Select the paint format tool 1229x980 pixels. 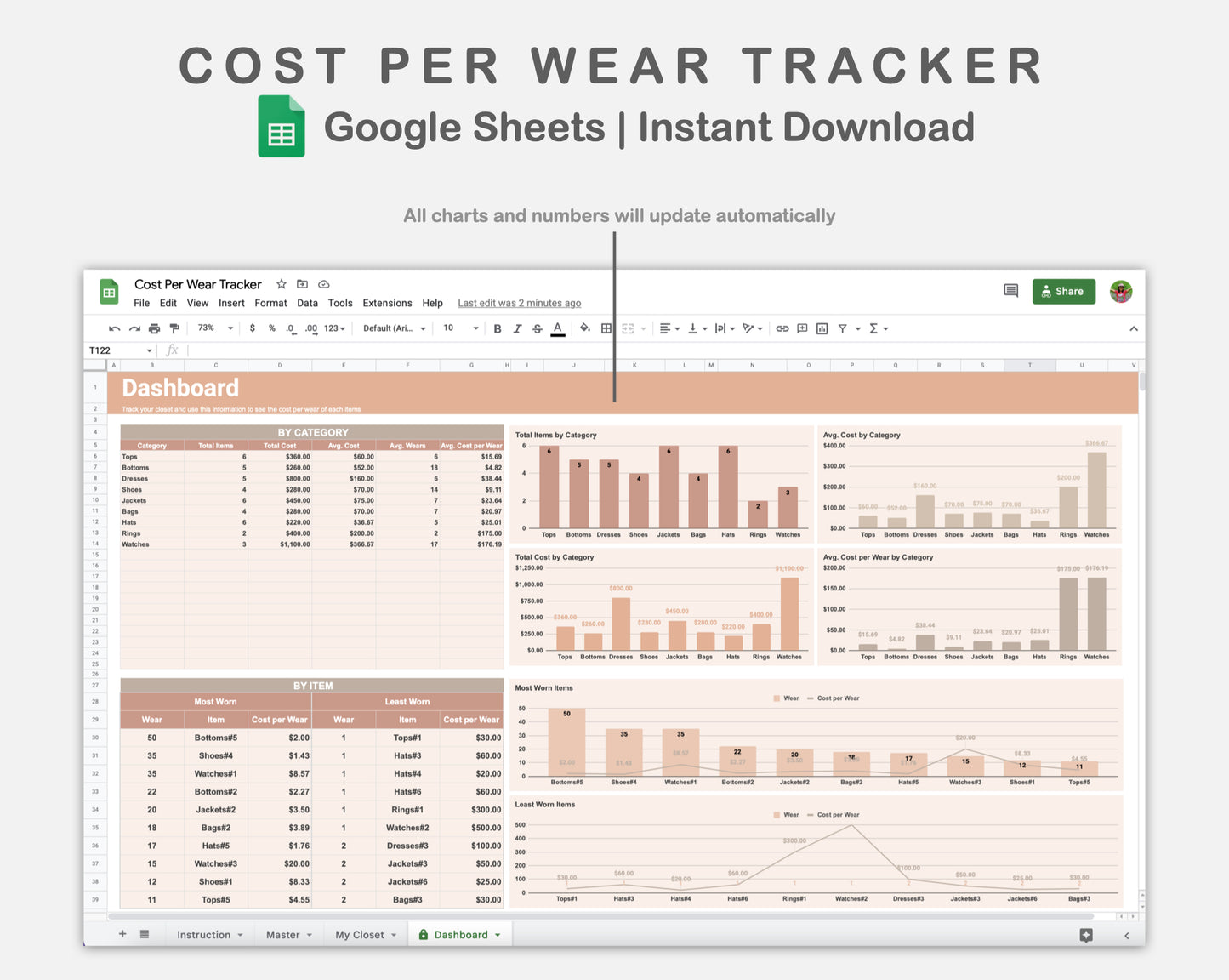coord(174,328)
